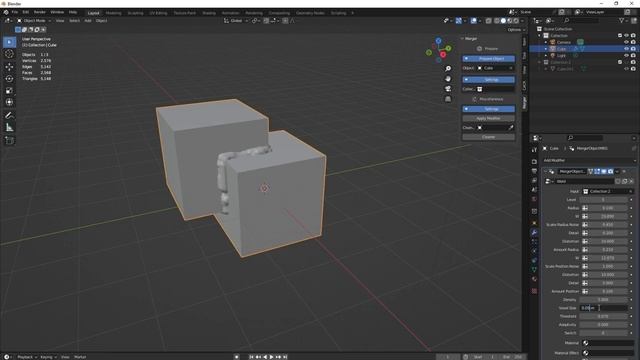Screen dimensions: 640x360
Task: Hide Camera in the outliner viewport
Action: [626, 42]
